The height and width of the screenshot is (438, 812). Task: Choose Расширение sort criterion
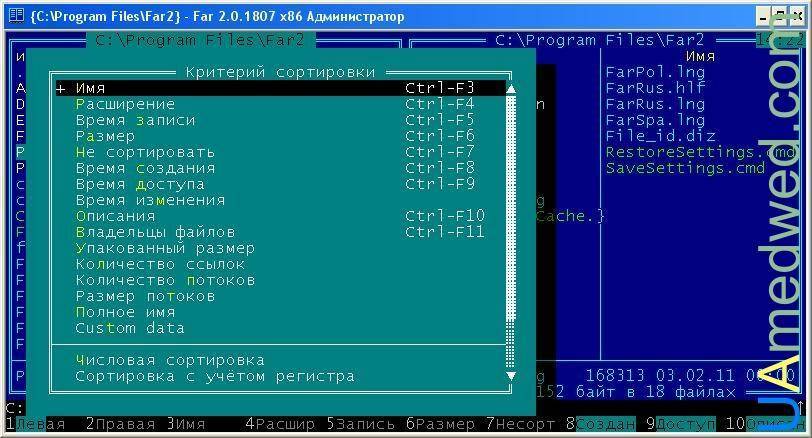point(280,104)
